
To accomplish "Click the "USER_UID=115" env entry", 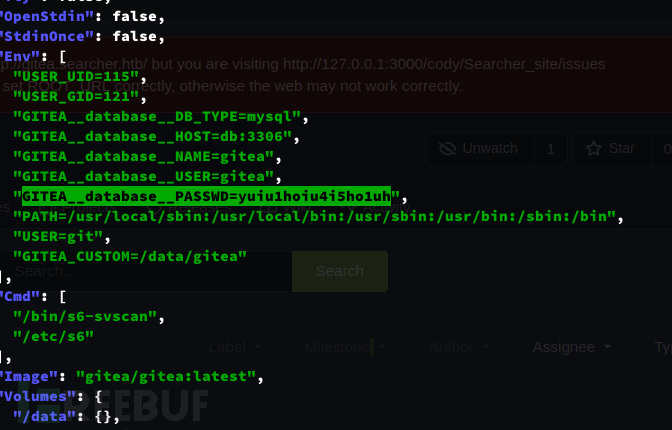I will pos(76,77).
